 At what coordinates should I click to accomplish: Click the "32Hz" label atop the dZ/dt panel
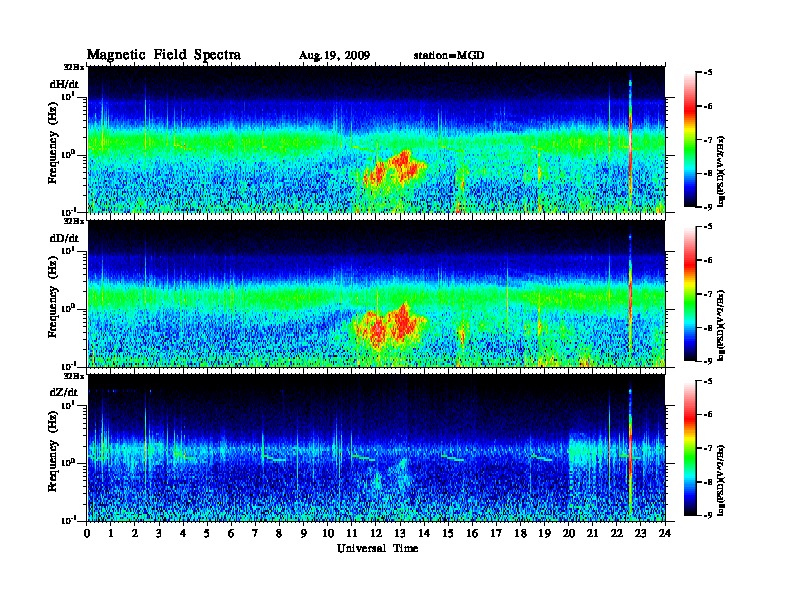click(x=74, y=376)
